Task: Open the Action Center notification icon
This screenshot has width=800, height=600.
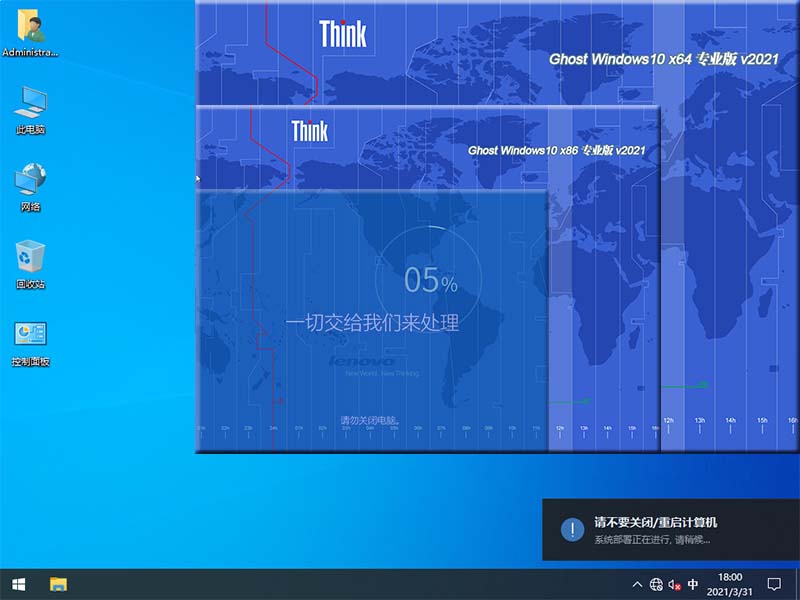Action: [x=774, y=584]
